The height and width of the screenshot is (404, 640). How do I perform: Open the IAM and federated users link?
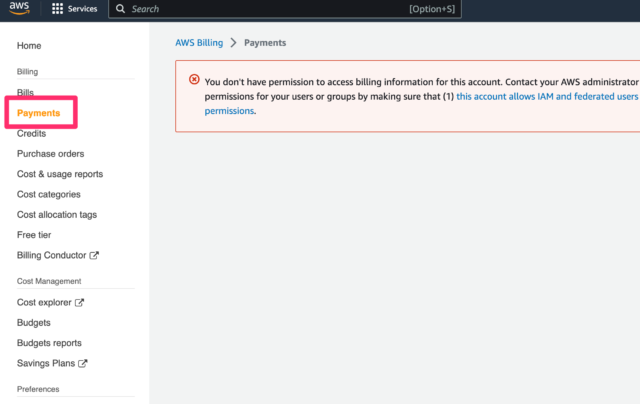547,96
